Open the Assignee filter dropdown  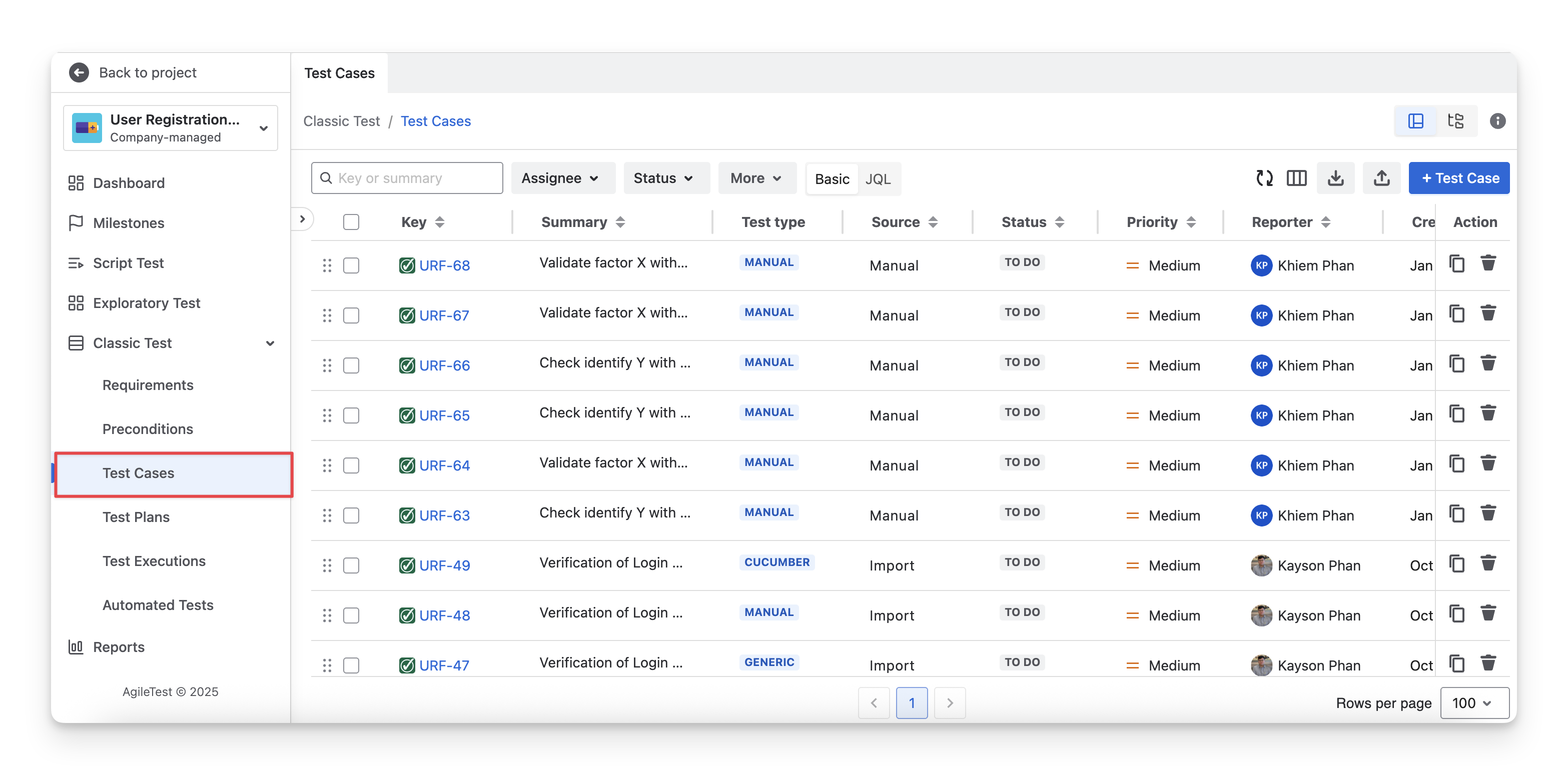[561, 178]
